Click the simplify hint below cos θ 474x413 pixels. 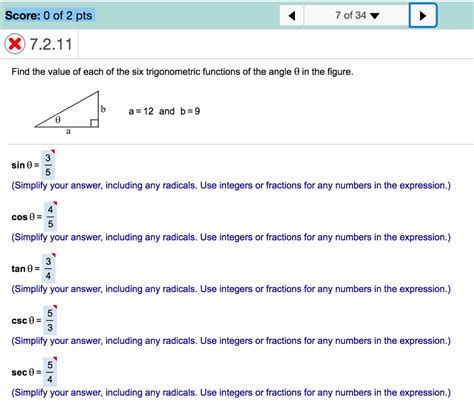231,237
